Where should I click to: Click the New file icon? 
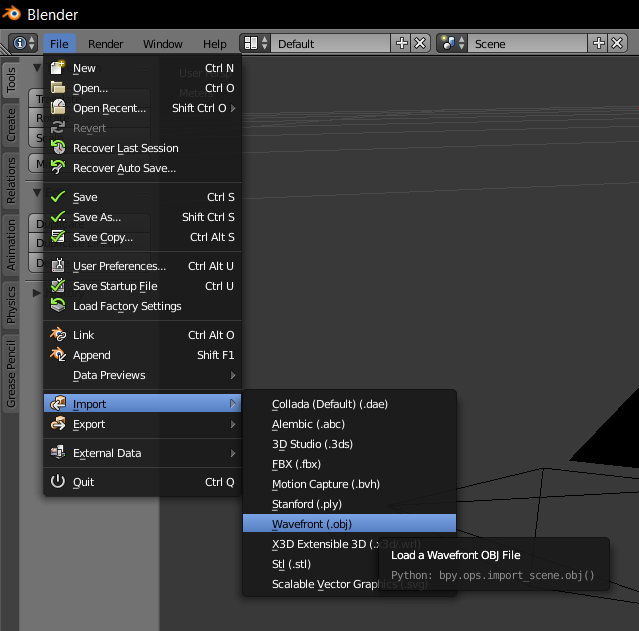[x=57, y=68]
